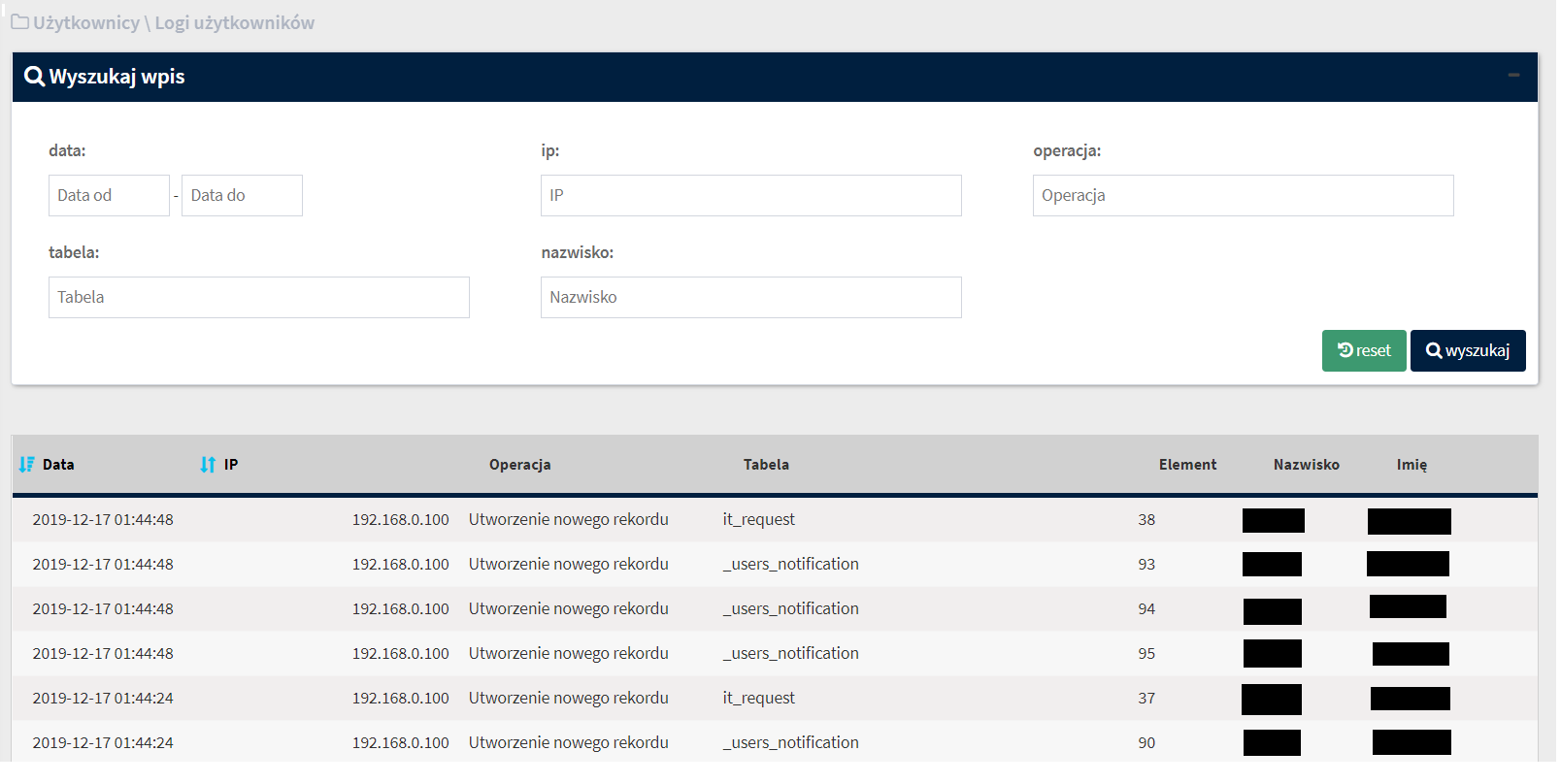Click into the Tabela filter field
The height and width of the screenshot is (784, 1561).
point(258,297)
